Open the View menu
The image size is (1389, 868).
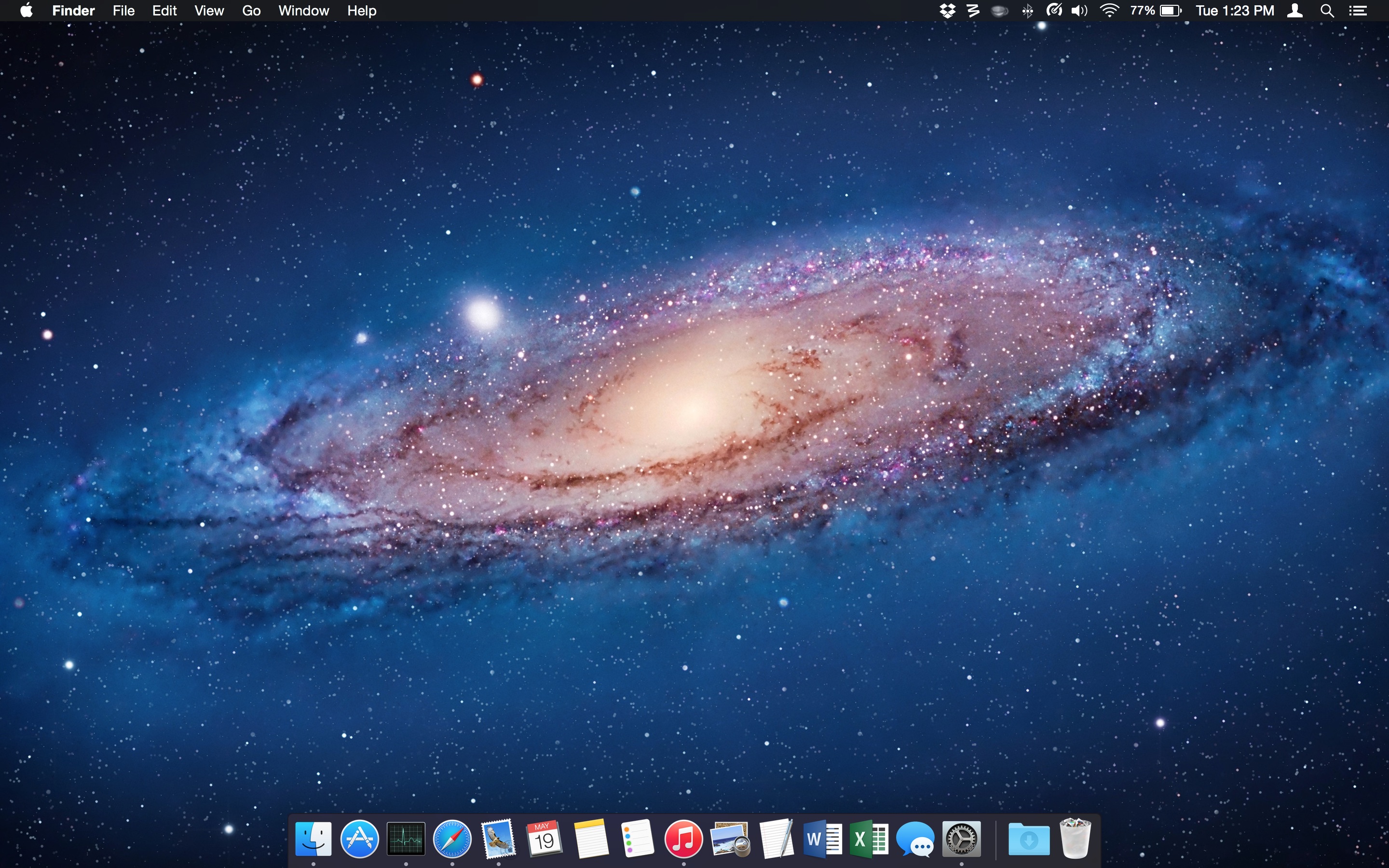(x=209, y=10)
